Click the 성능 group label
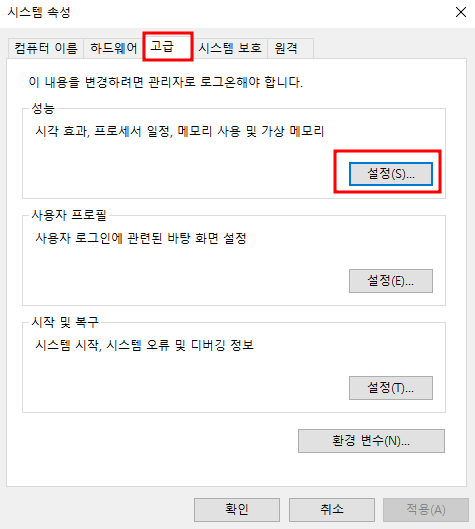Image resolution: width=475 pixels, height=529 pixels. 43,108
